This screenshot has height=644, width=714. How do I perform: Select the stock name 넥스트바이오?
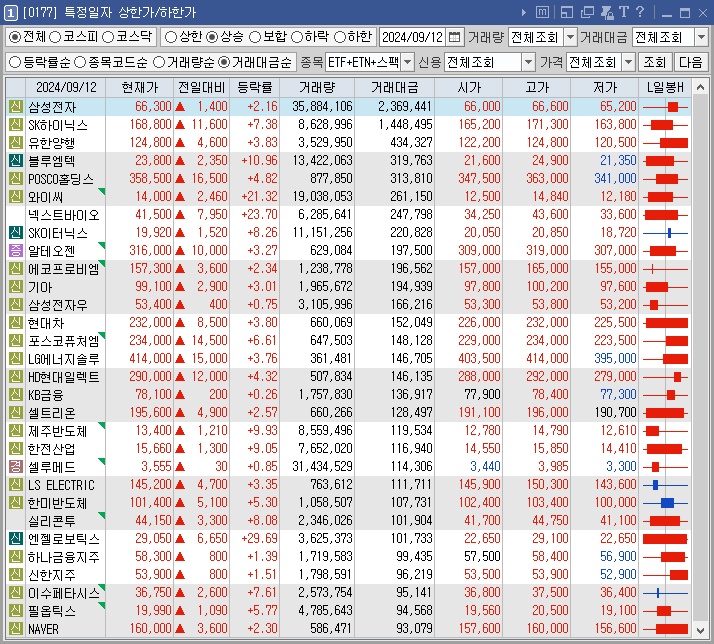[x=63, y=215]
